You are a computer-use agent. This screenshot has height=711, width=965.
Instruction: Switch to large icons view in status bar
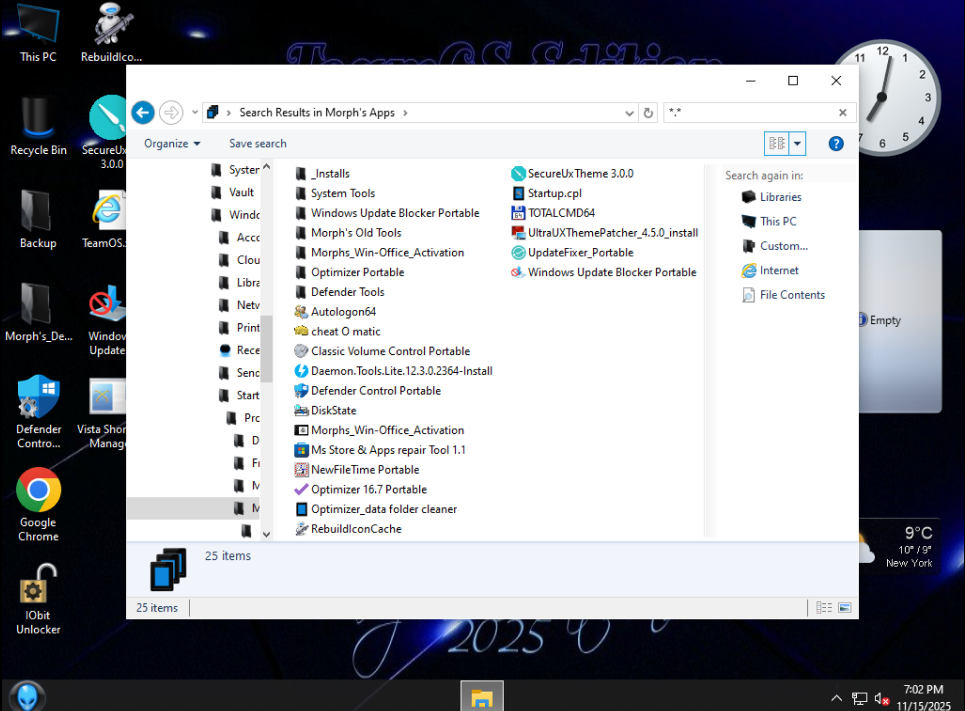click(x=845, y=607)
